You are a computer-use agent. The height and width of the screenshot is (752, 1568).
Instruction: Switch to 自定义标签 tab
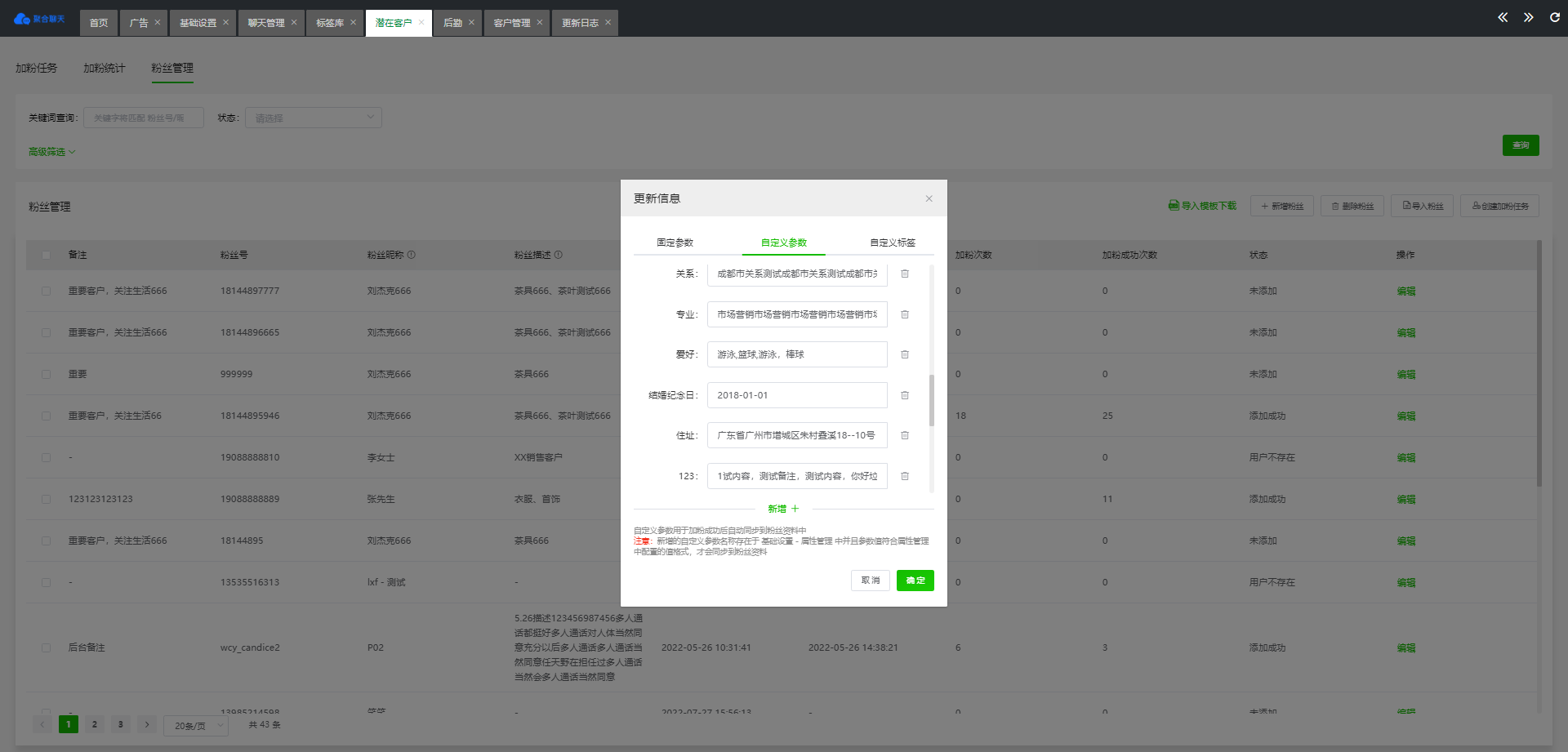pos(892,243)
